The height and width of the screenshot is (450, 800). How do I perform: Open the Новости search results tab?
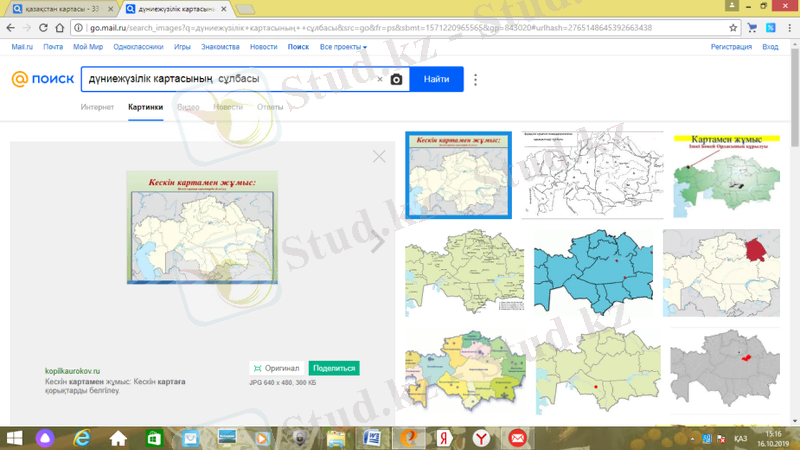coord(228,106)
